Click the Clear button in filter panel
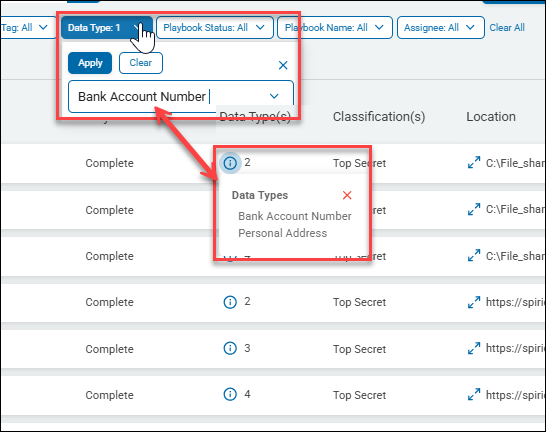Image resolution: width=546 pixels, height=432 pixels. (x=141, y=63)
